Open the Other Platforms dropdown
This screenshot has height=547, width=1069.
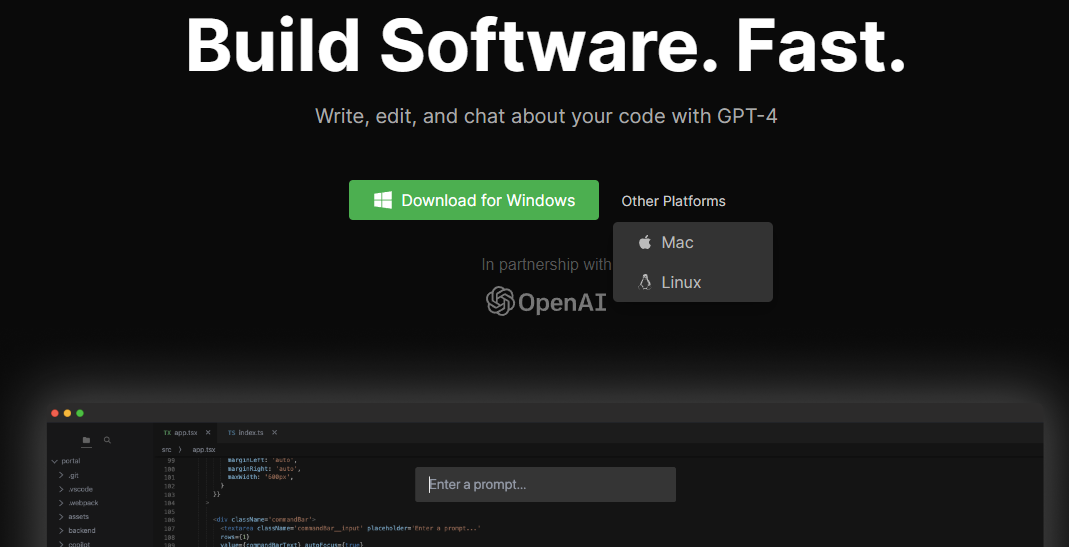click(x=673, y=201)
